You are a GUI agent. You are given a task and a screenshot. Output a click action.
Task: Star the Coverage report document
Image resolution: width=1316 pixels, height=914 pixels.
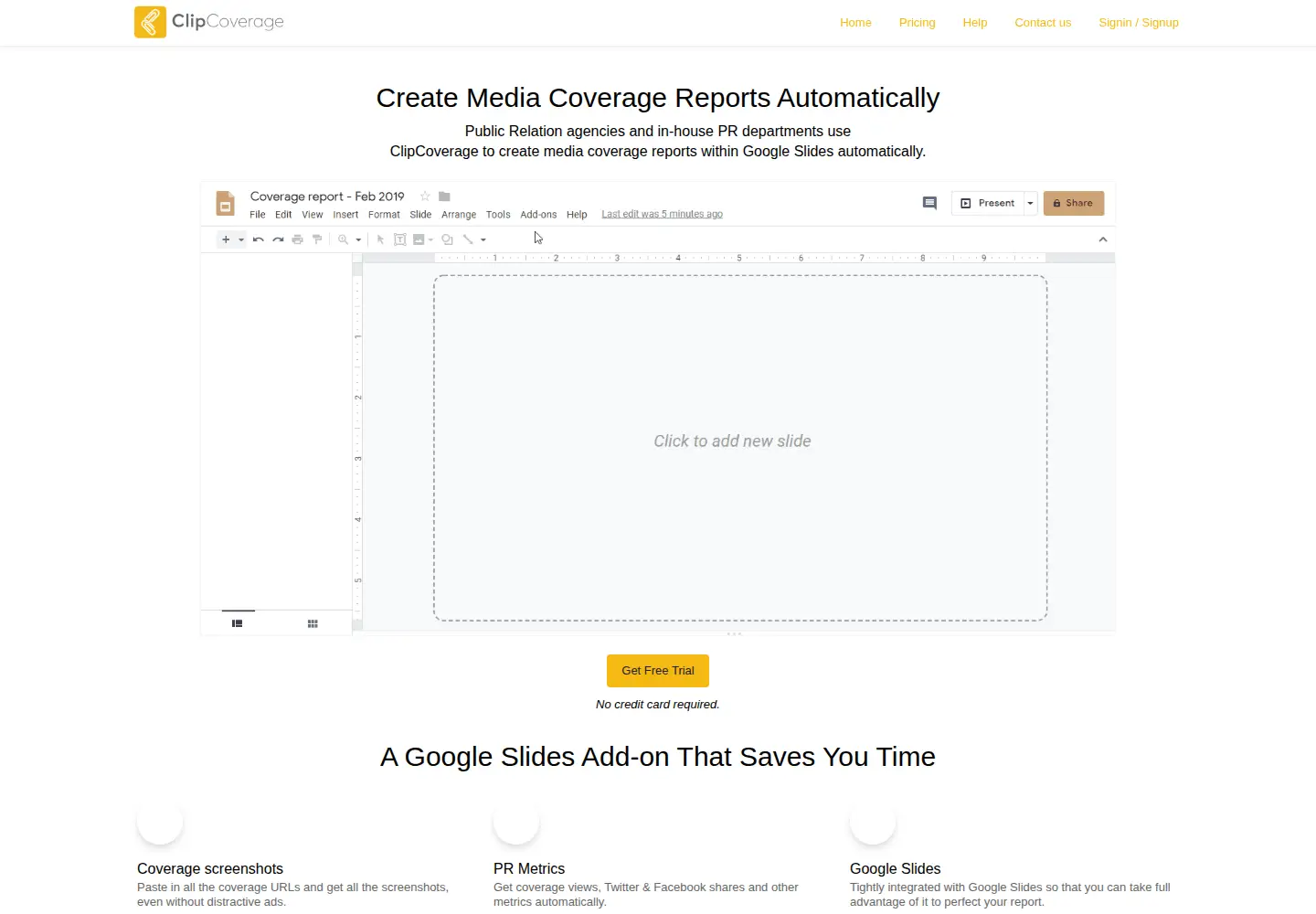point(425,197)
